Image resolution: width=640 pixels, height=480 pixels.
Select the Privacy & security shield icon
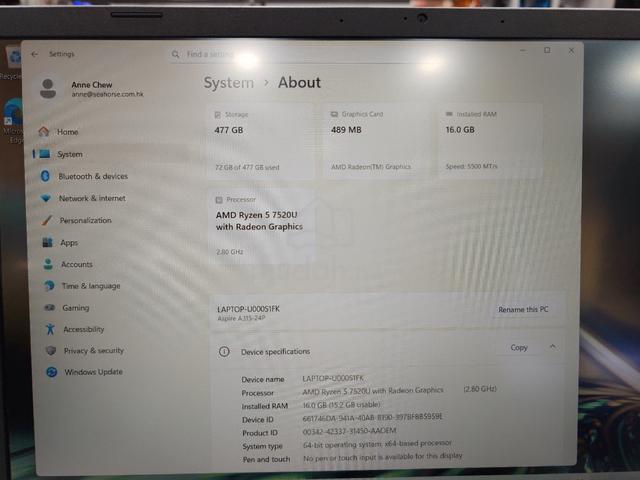point(51,350)
